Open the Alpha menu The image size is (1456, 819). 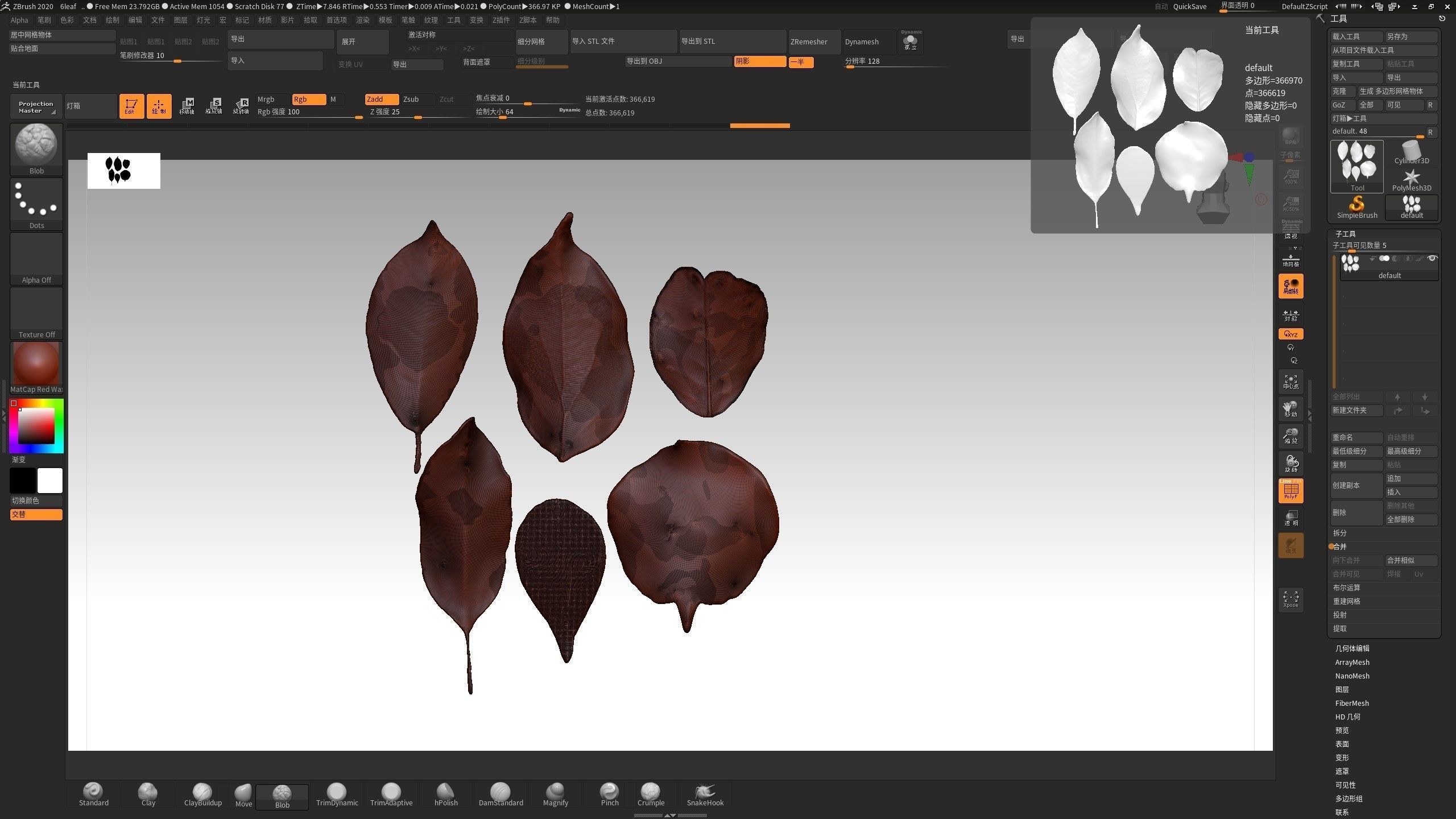click(x=19, y=20)
